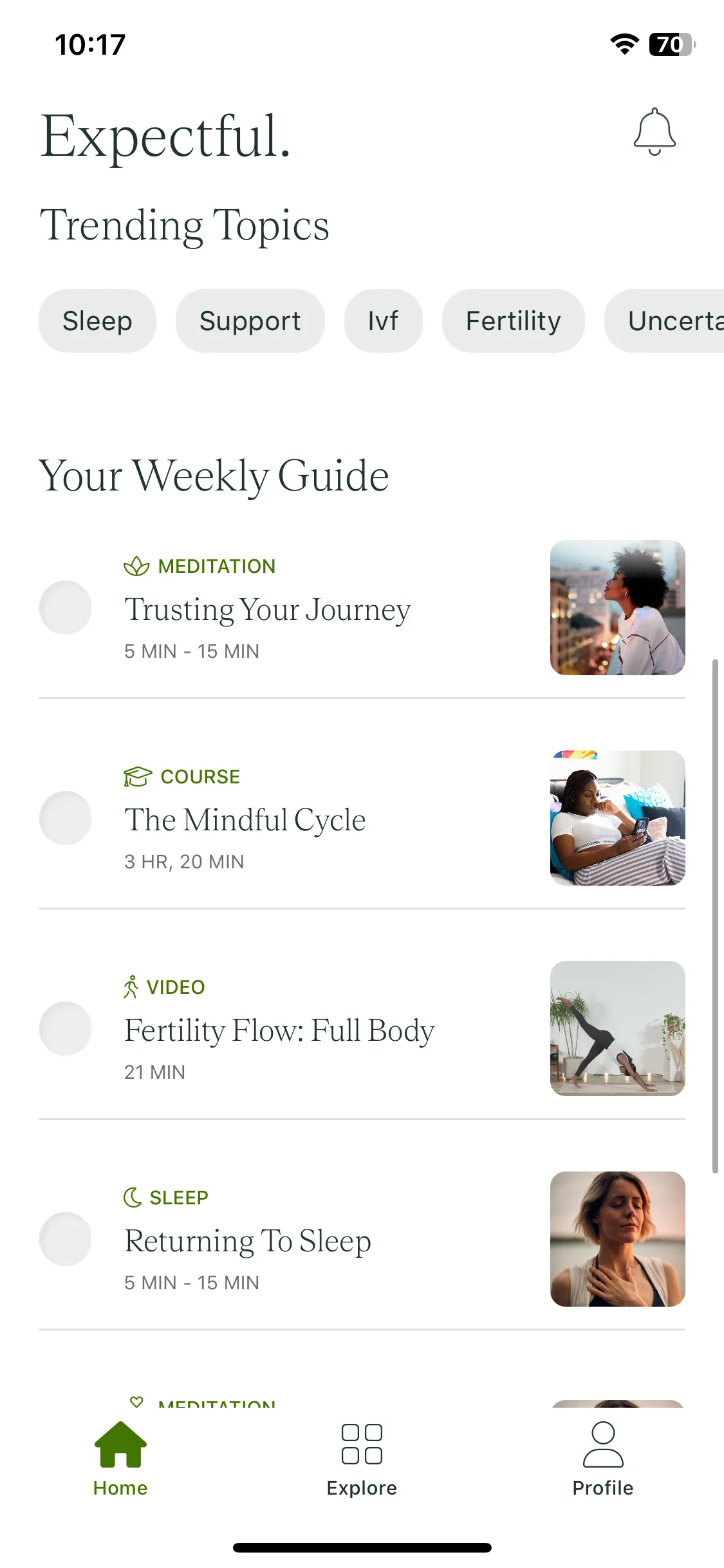Tap the lotus Meditation category icon
724x1568 pixels.
136,566
